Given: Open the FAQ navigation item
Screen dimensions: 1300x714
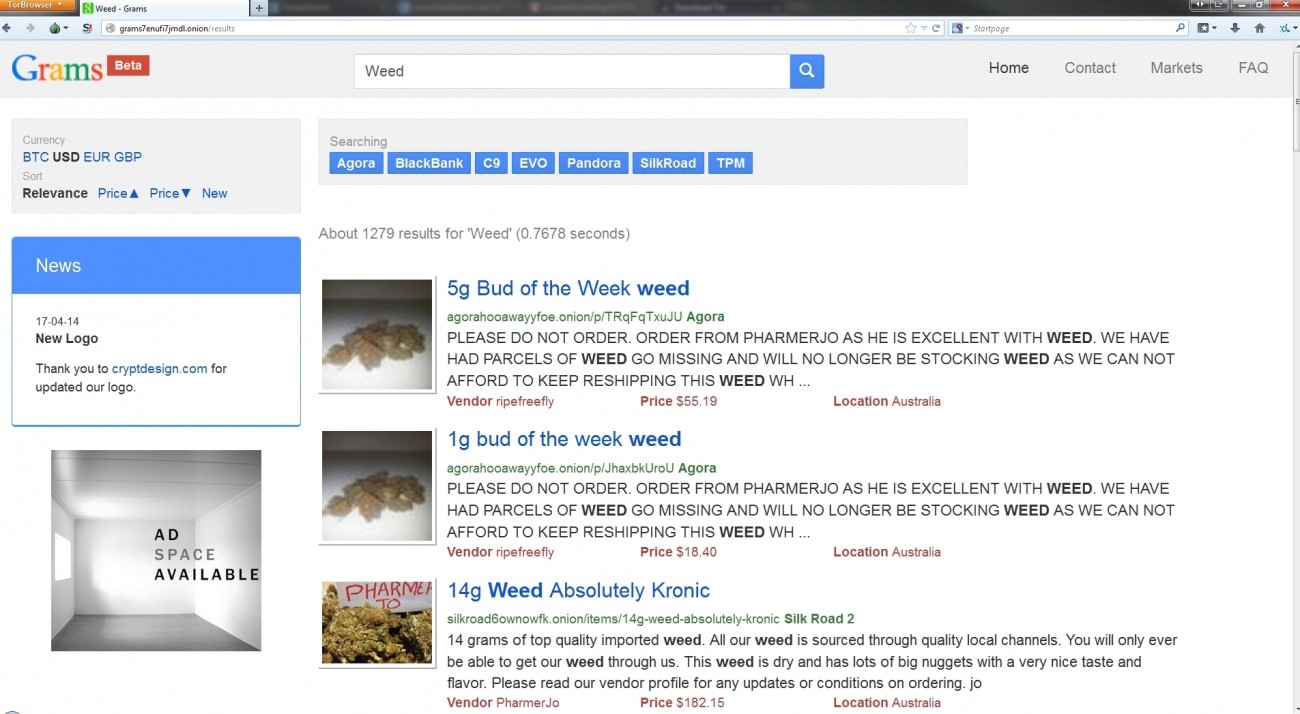Looking at the screenshot, I should coord(1253,68).
